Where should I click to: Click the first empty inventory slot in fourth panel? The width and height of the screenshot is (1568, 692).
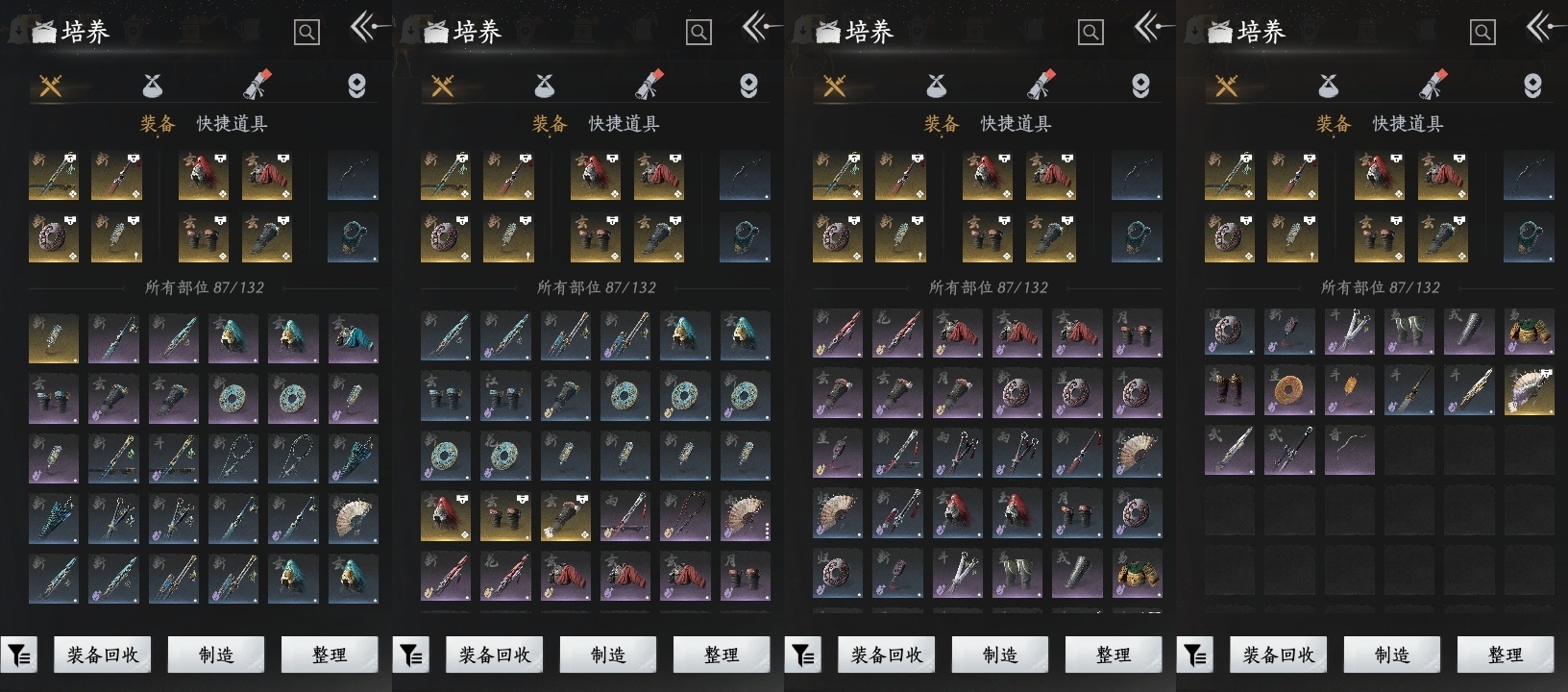(x=1409, y=451)
